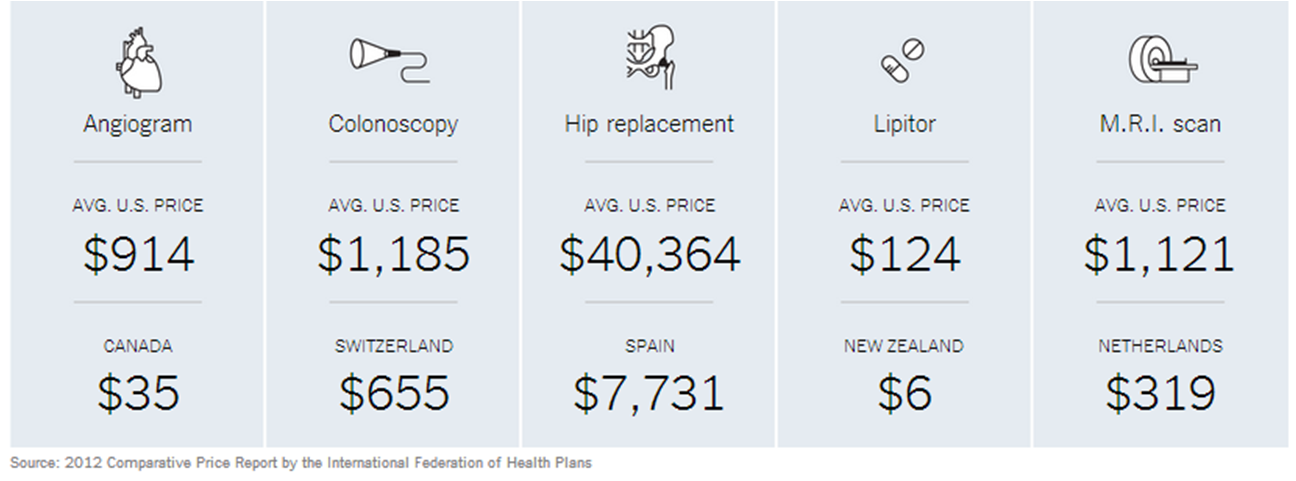
Task: Click the hip joint icon
Action: [649, 58]
